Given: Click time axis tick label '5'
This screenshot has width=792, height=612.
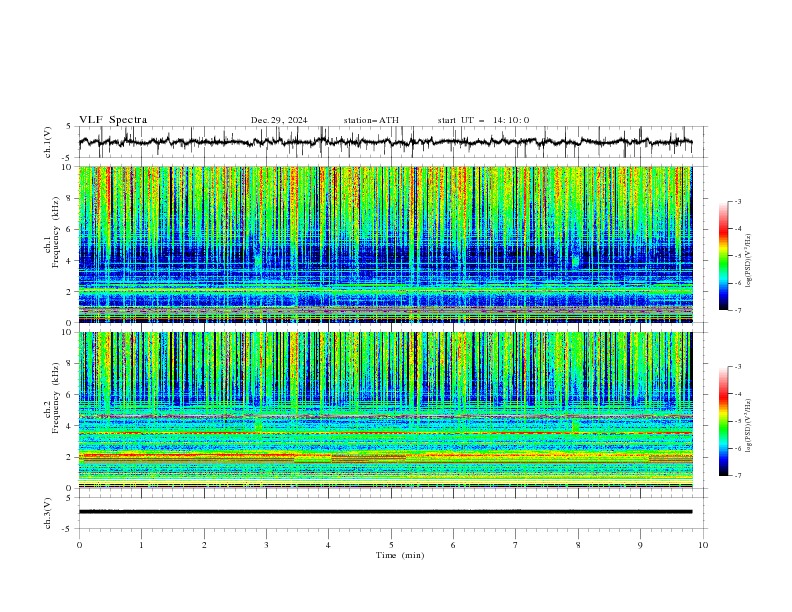Looking at the screenshot, I should [391, 545].
